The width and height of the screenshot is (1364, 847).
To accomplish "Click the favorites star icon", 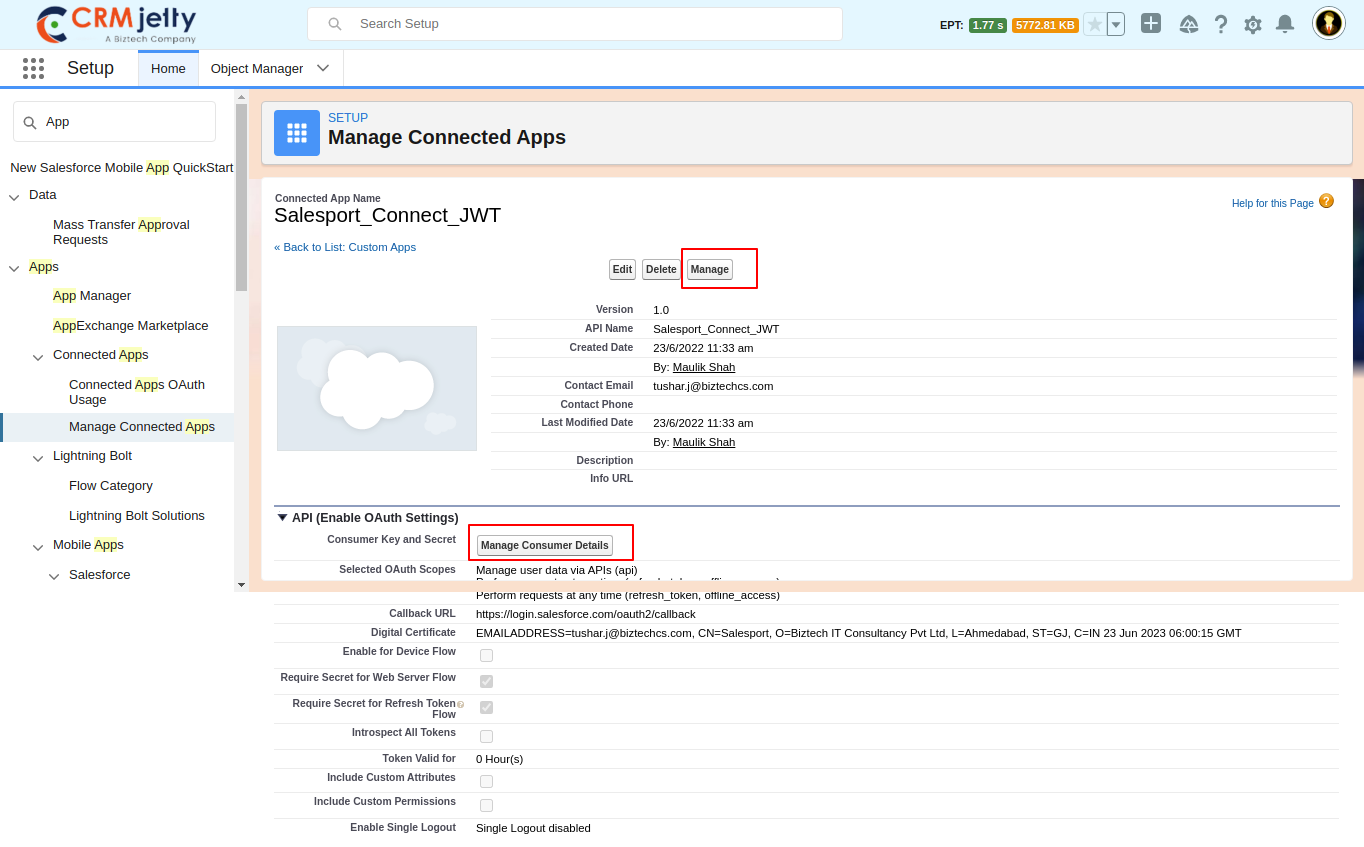I will (1095, 24).
